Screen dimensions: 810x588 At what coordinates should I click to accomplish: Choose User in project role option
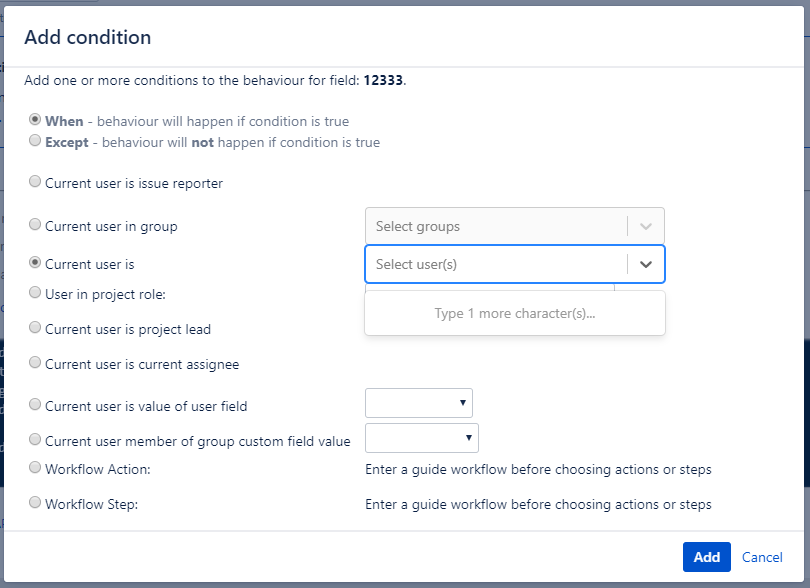pos(35,293)
